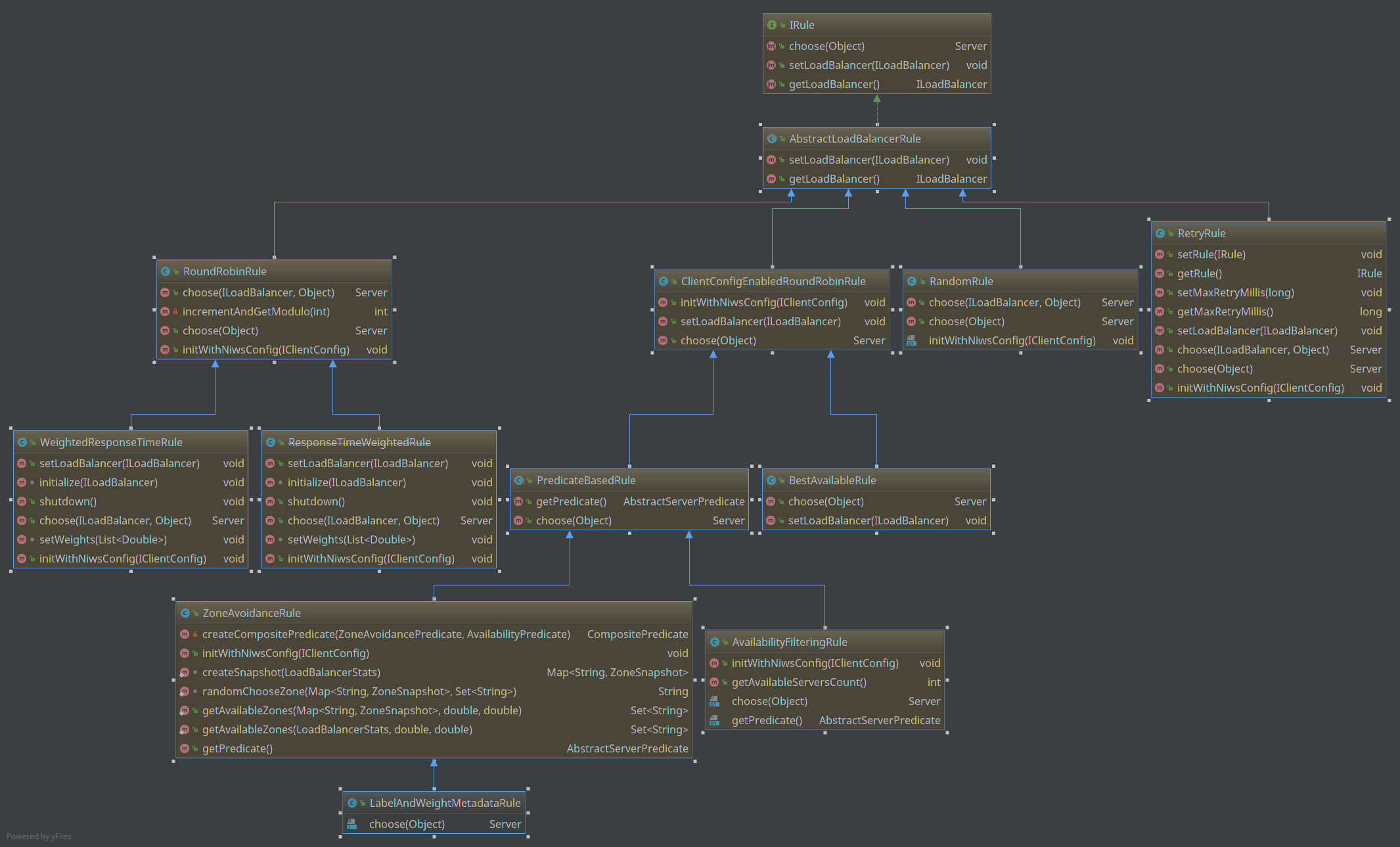Click override icon beside RandomRule initWithNiwsConfig

pos(911,340)
